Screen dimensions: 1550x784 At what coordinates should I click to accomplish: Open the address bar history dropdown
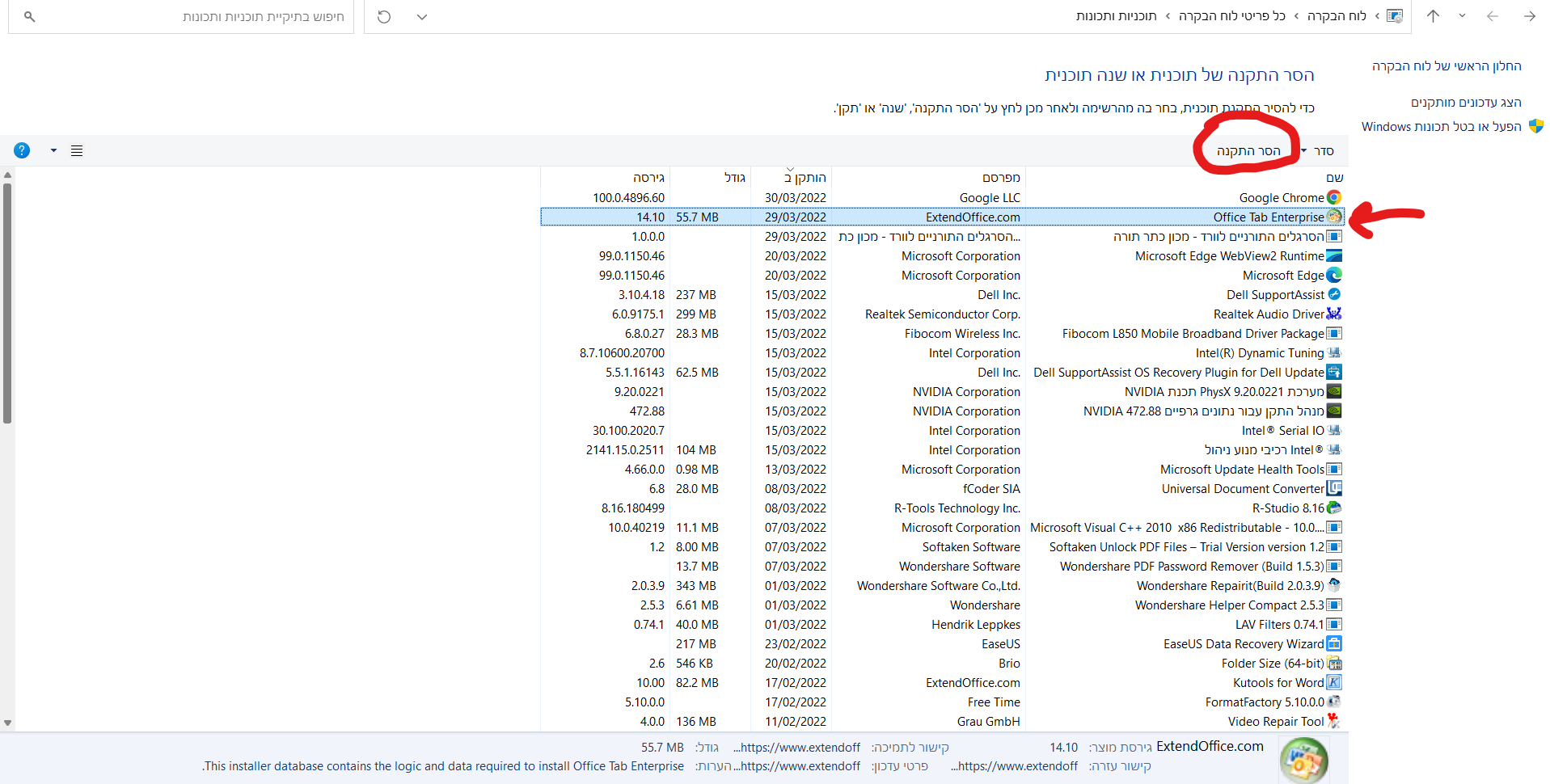tap(421, 16)
